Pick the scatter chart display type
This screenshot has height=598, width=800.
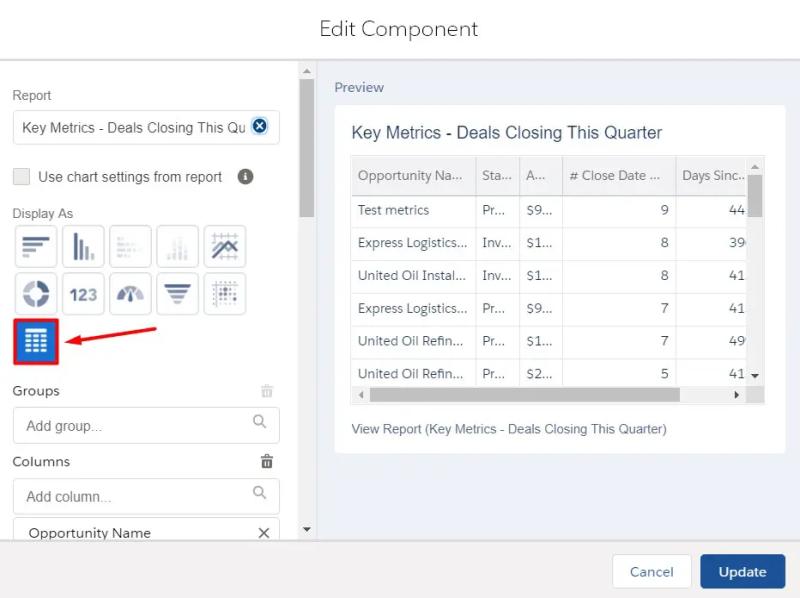point(225,294)
